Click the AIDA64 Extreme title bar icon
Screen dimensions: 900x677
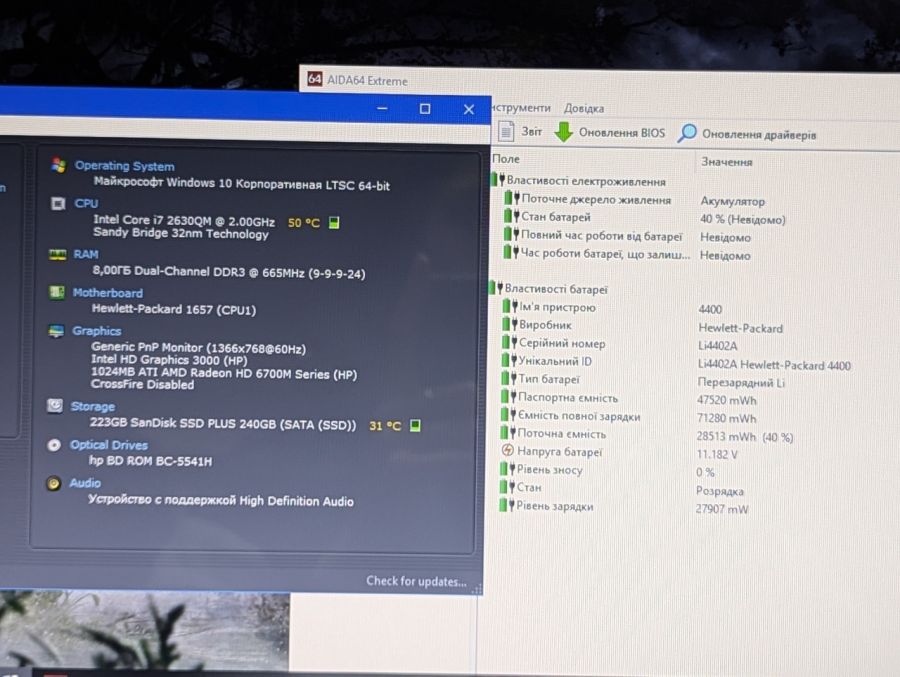coord(315,79)
